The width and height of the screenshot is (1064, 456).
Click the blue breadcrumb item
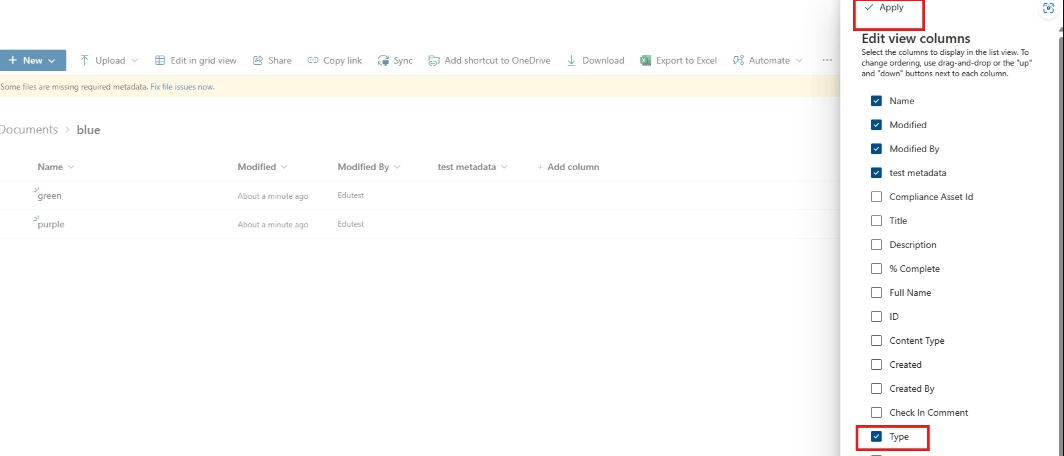click(88, 130)
